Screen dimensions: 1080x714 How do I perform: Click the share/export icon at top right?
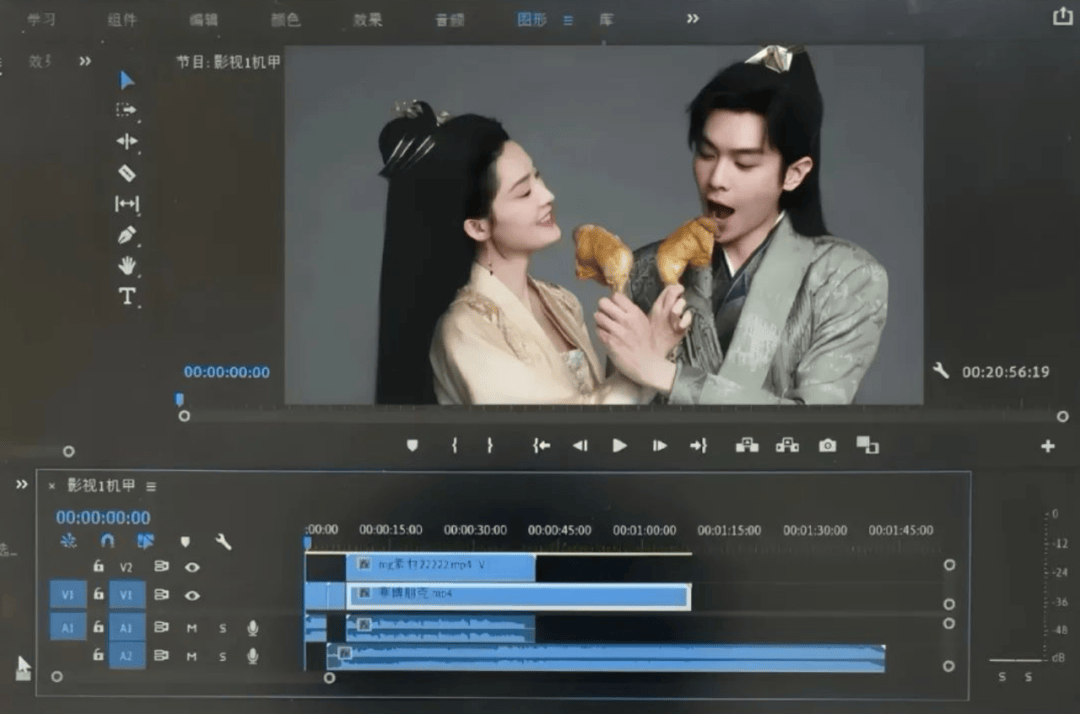point(1062,16)
